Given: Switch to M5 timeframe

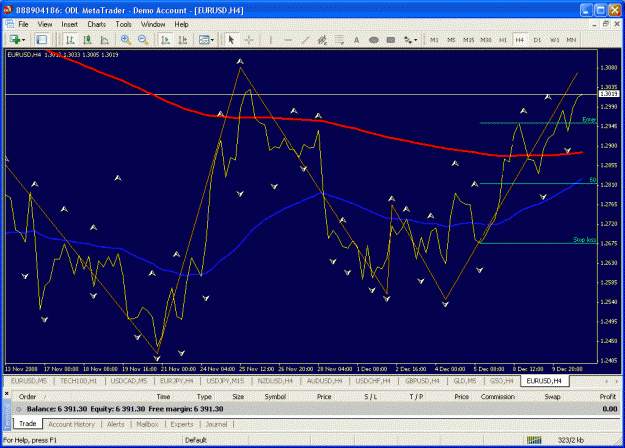Looking at the screenshot, I should [x=451, y=40].
